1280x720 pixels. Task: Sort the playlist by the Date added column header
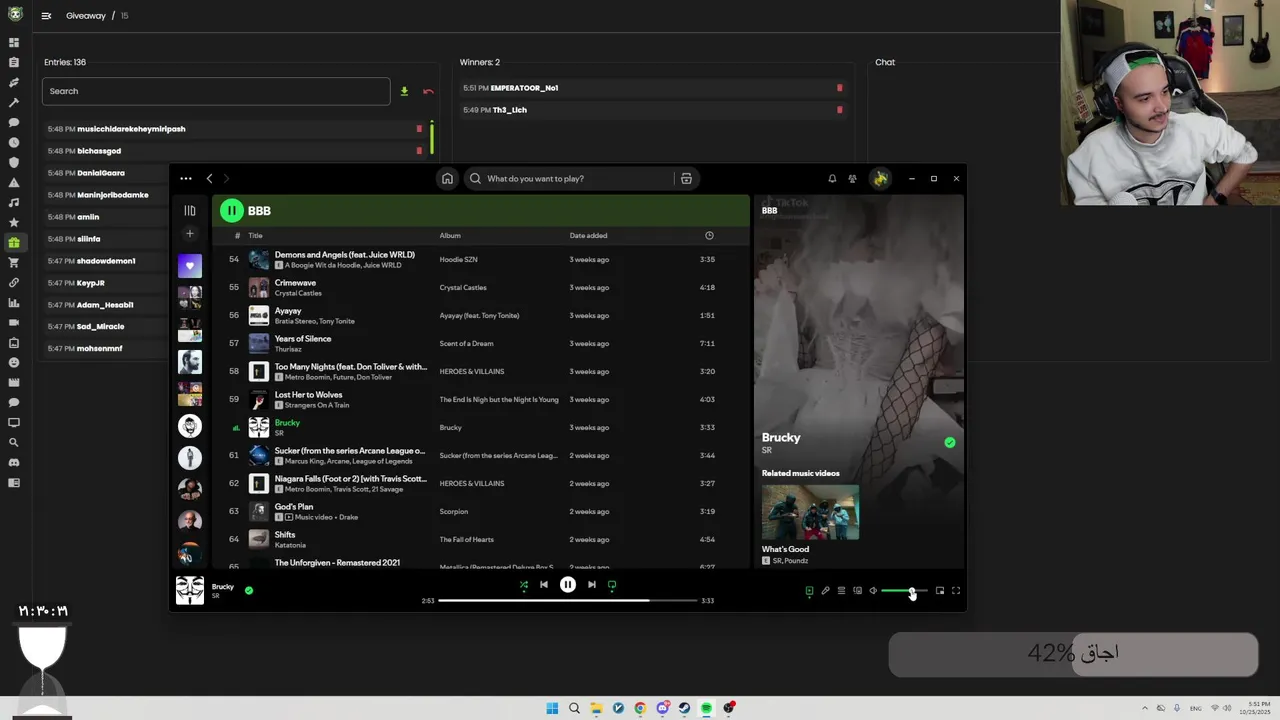pyautogui.click(x=588, y=236)
